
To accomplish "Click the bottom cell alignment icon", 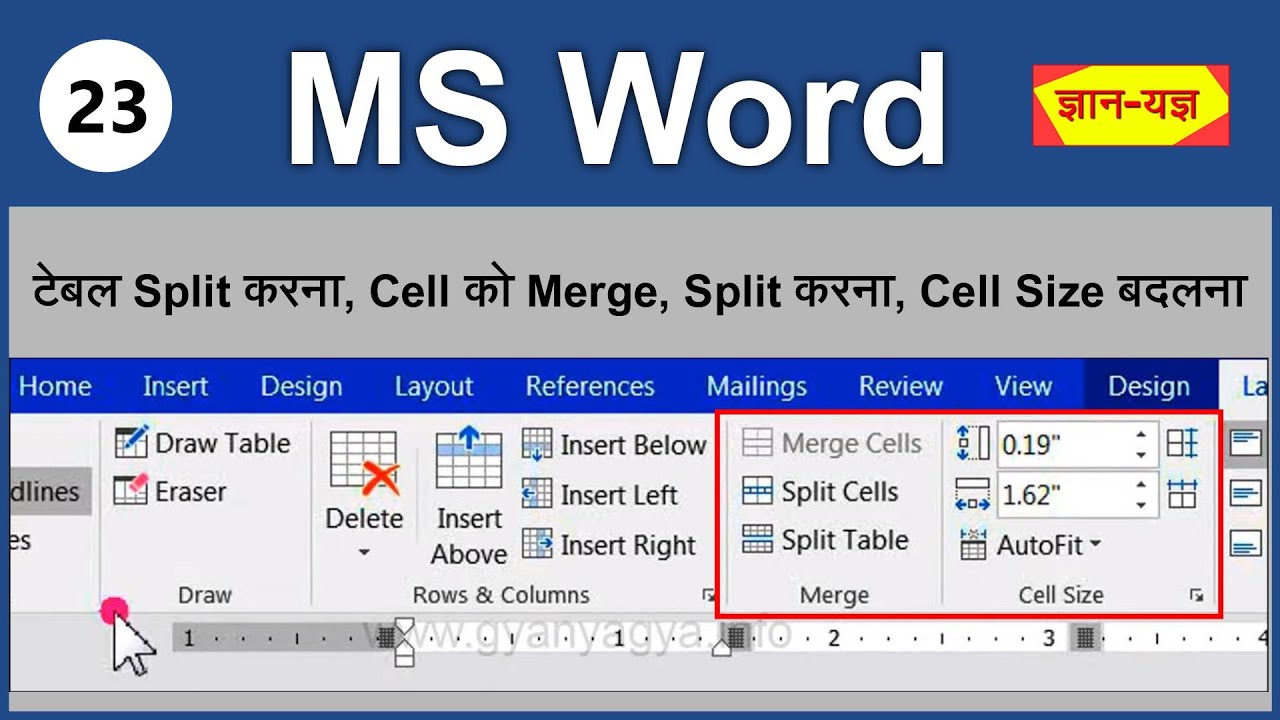I will [1246, 544].
